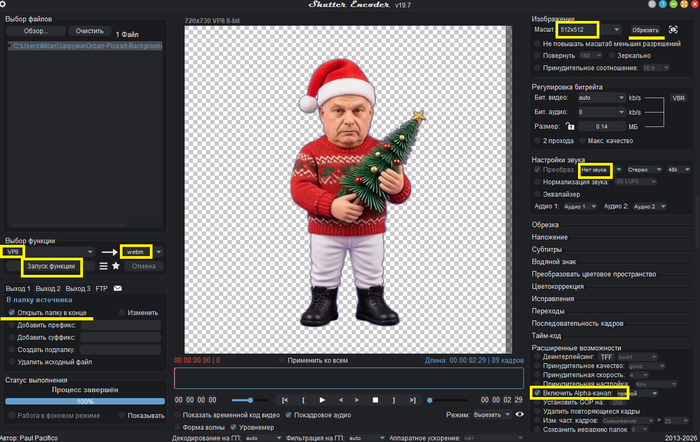
Task: Expand the Обрезка section
Action: point(545,225)
